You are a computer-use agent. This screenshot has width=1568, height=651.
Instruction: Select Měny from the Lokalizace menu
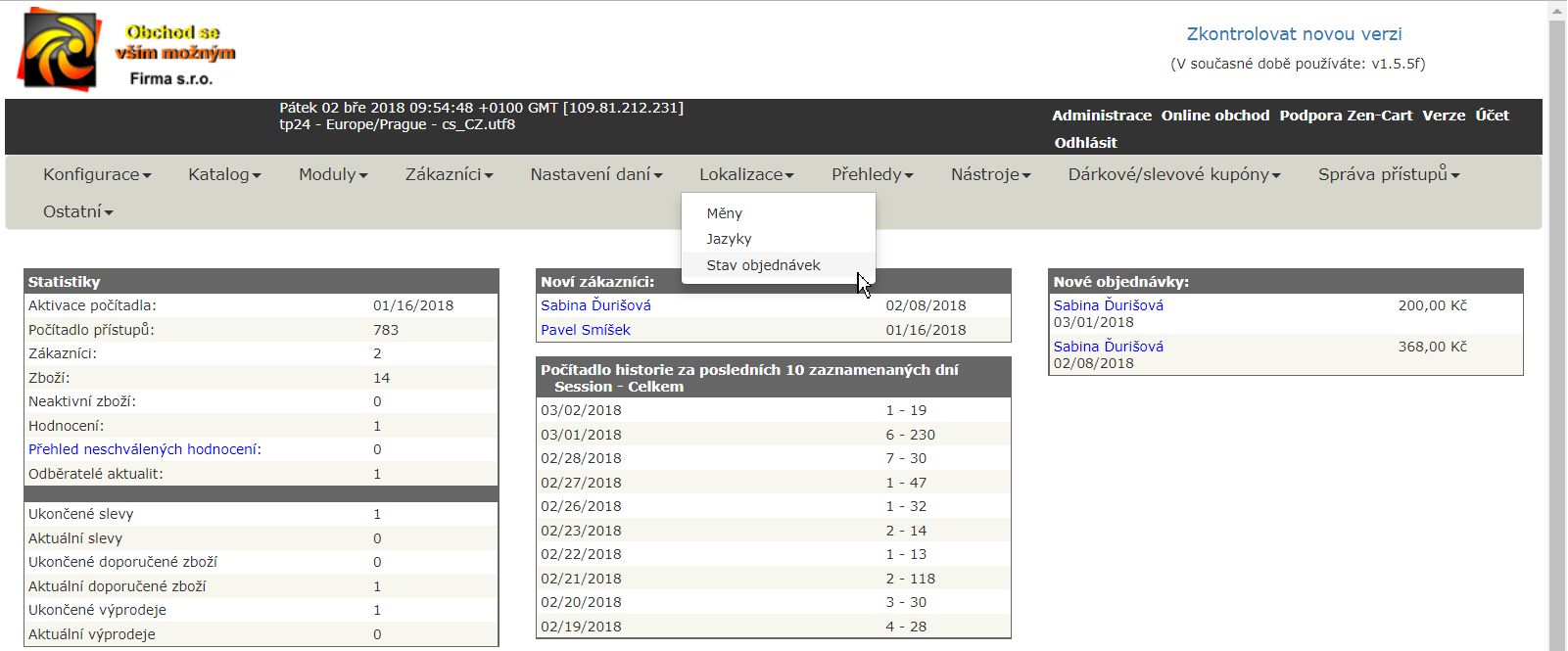[x=725, y=213]
